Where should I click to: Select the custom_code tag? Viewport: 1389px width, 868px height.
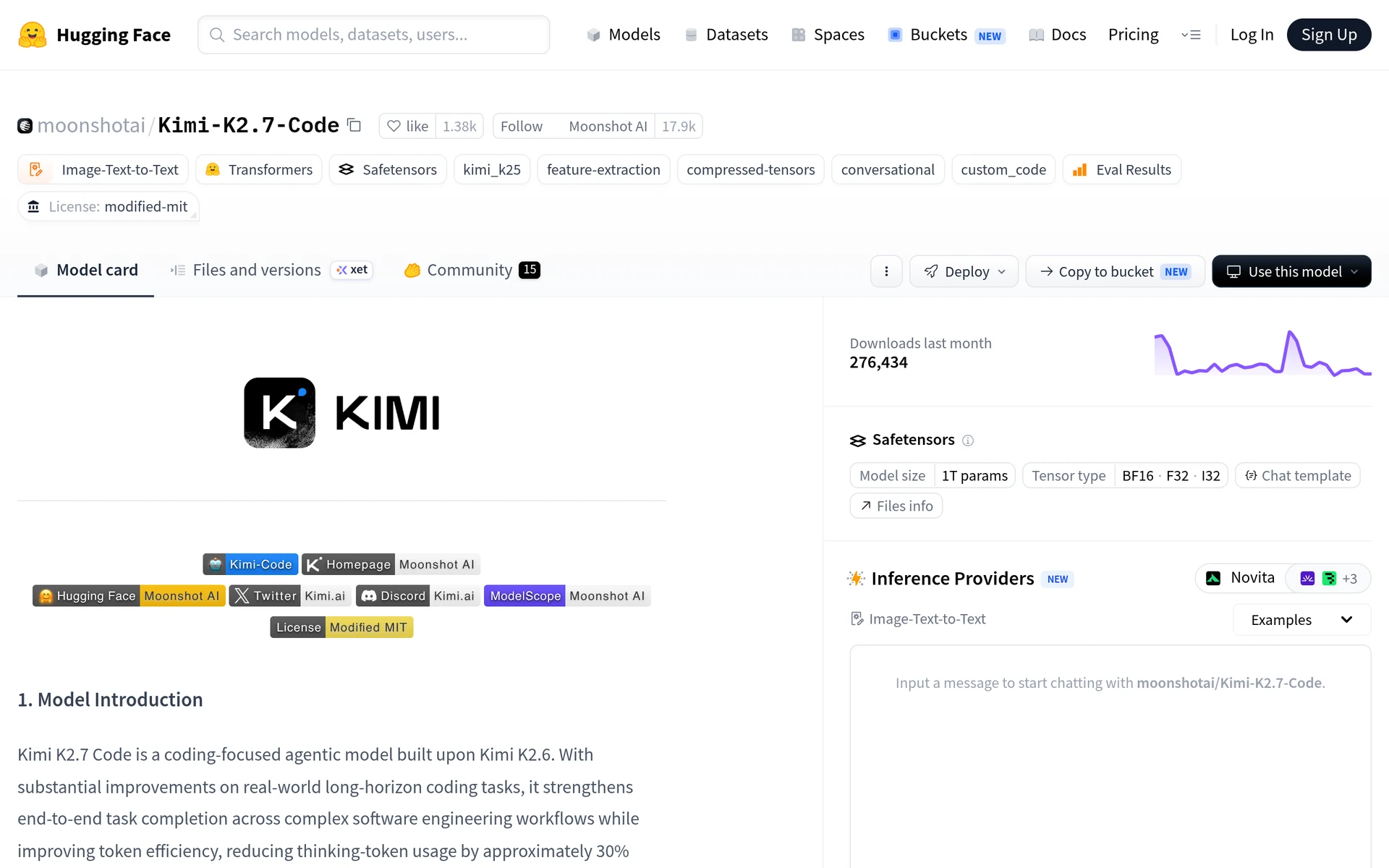[1003, 169]
